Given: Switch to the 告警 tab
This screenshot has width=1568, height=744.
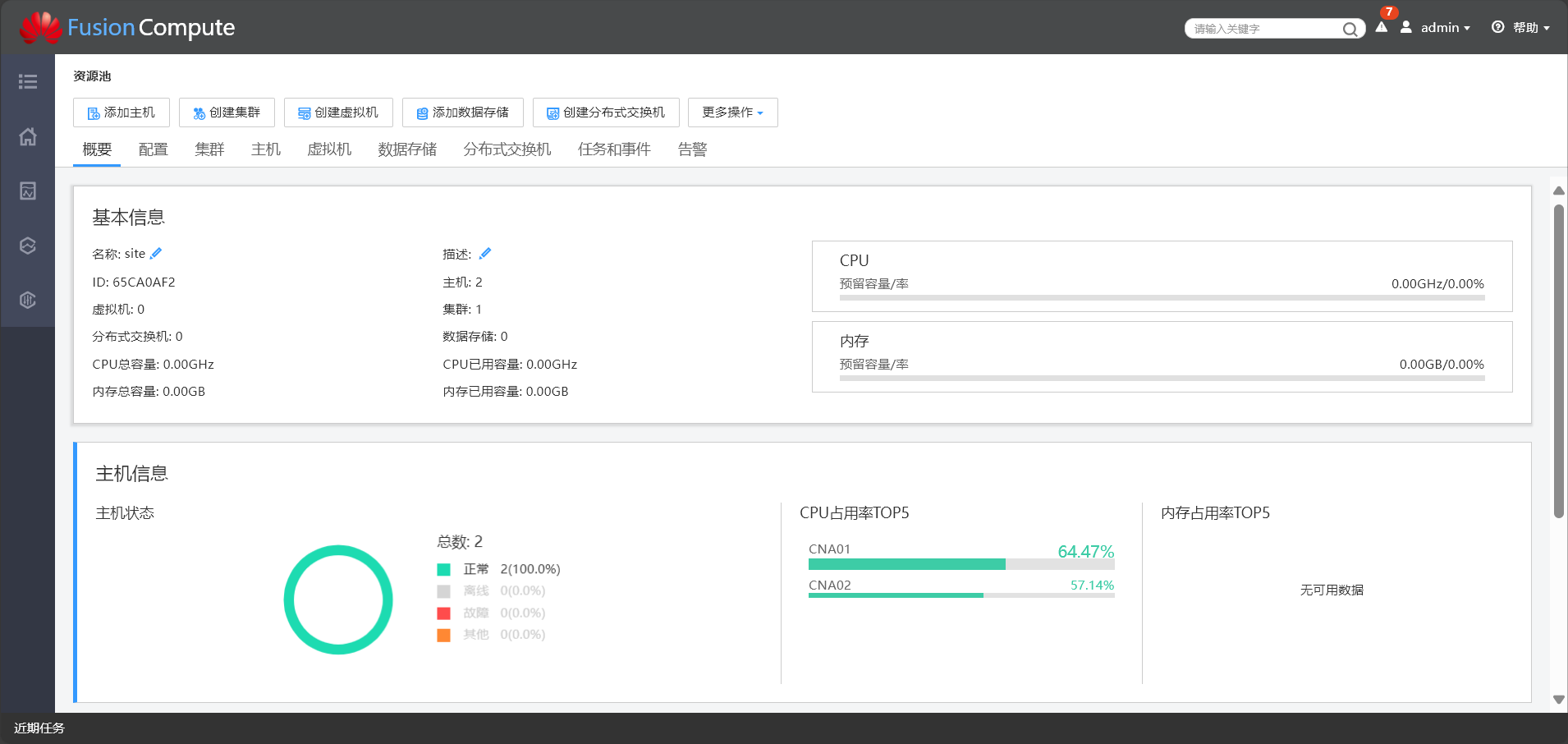Looking at the screenshot, I should [693, 149].
